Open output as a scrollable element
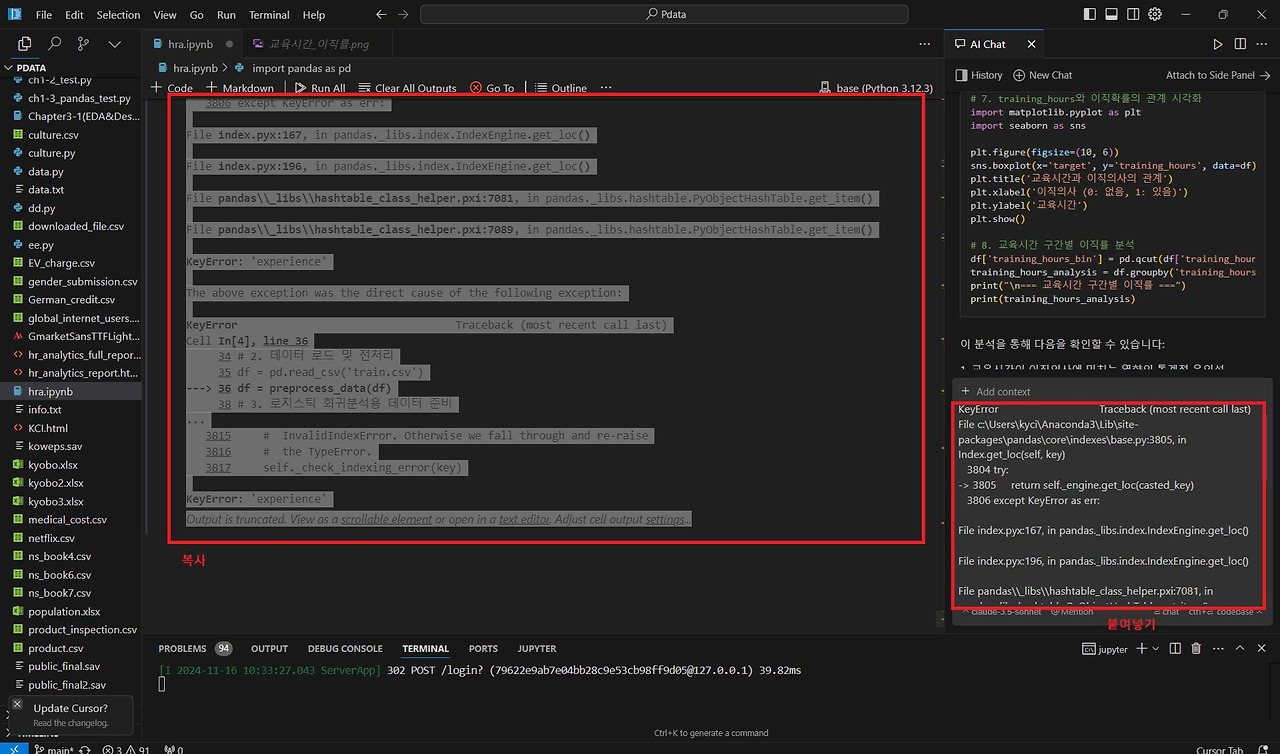 click(x=386, y=519)
